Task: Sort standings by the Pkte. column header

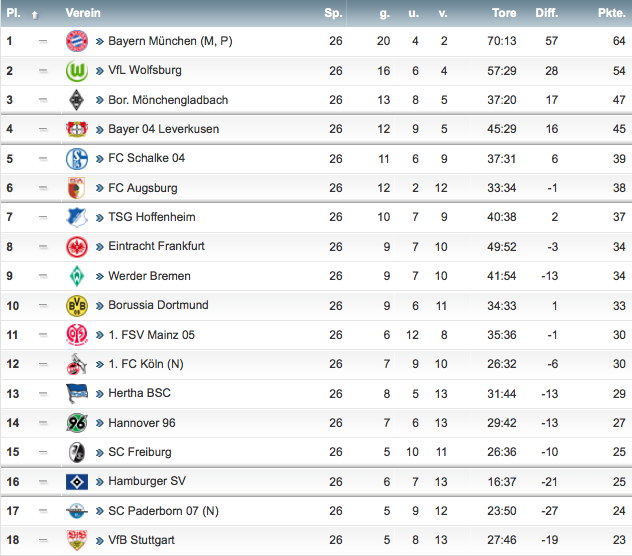Action: pyautogui.click(x=611, y=13)
